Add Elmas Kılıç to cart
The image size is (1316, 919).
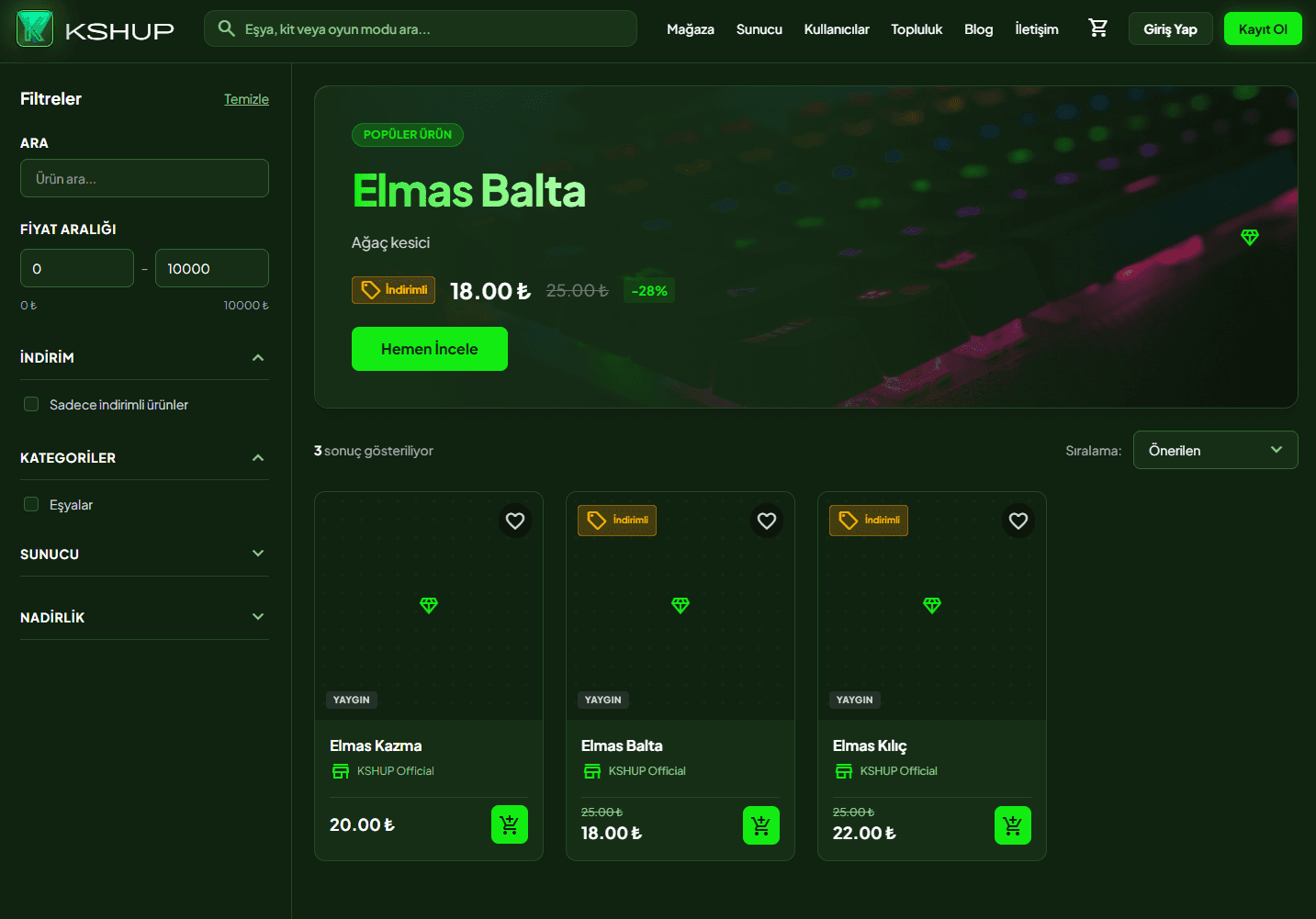(1013, 825)
